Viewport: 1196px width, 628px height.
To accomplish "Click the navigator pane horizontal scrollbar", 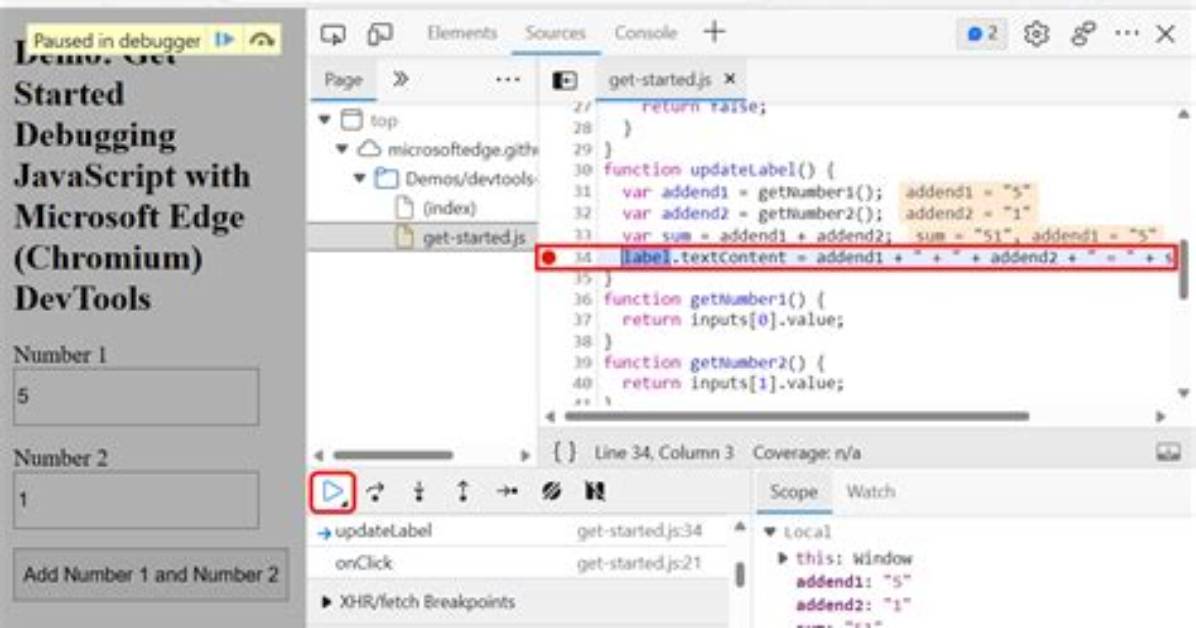I will click(393, 455).
